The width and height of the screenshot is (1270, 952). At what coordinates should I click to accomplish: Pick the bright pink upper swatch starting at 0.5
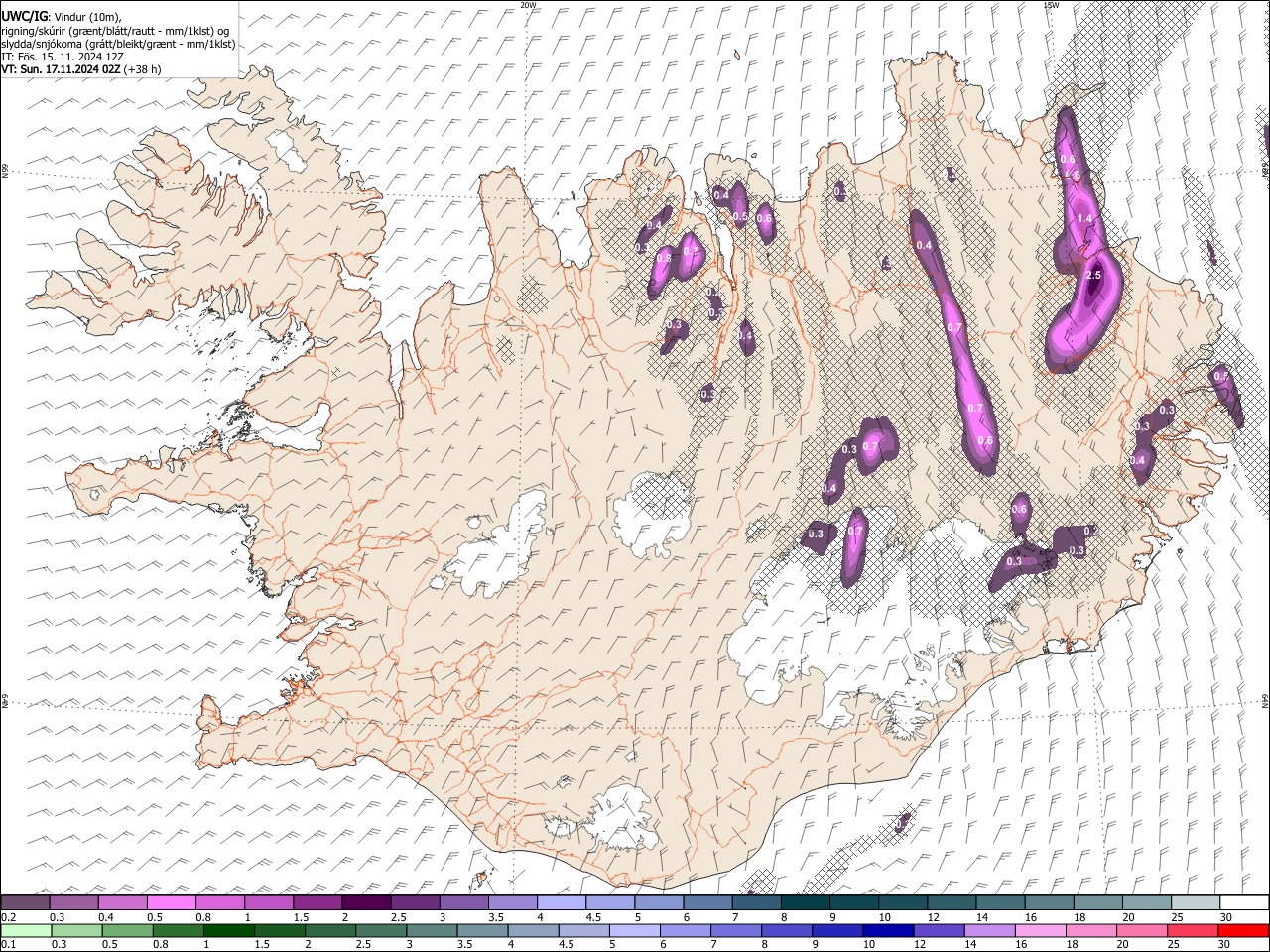pyautogui.click(x=172, y=902)
